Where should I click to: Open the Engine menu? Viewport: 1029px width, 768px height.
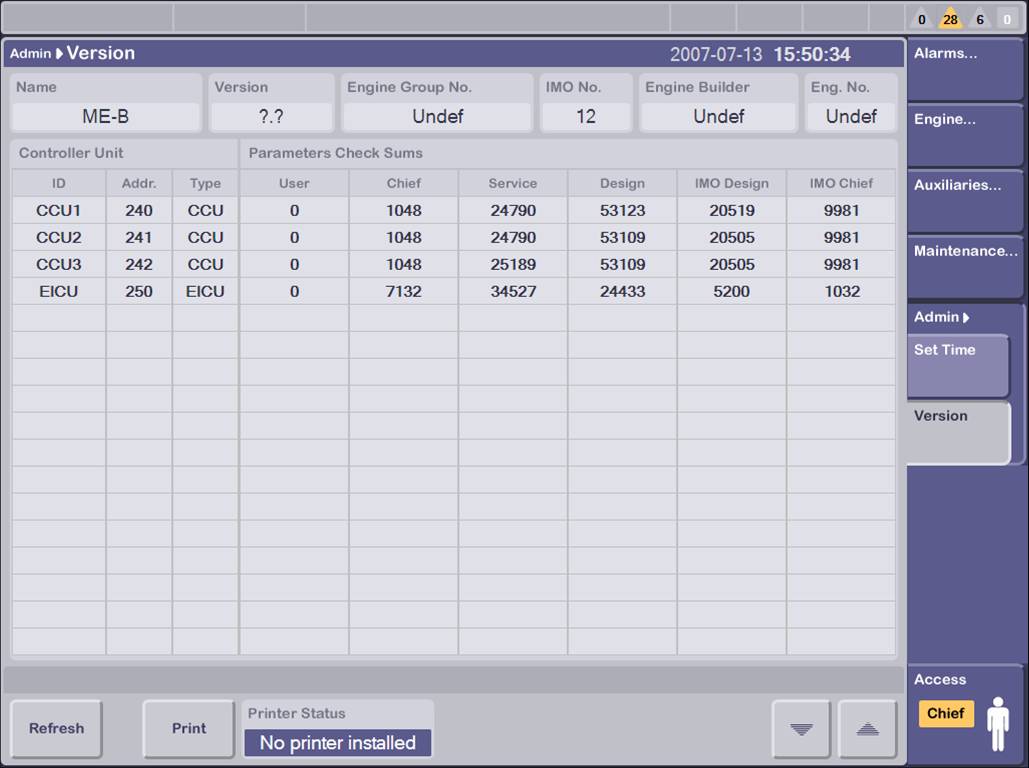[964, 134]
